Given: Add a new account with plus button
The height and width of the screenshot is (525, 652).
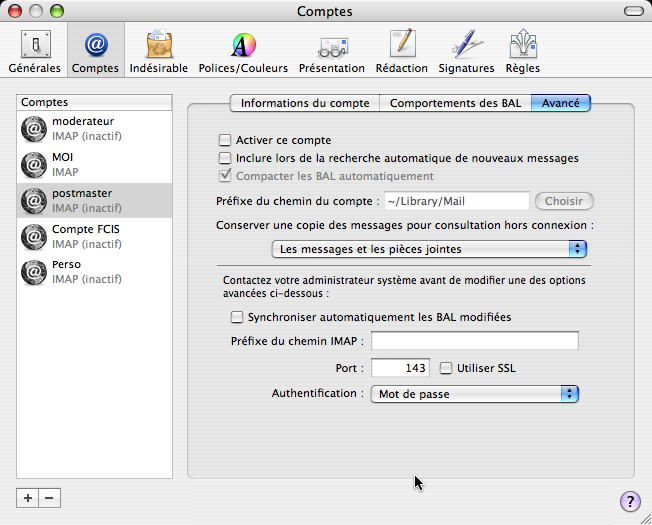Looking at the screenshot, I should (27, 498).
